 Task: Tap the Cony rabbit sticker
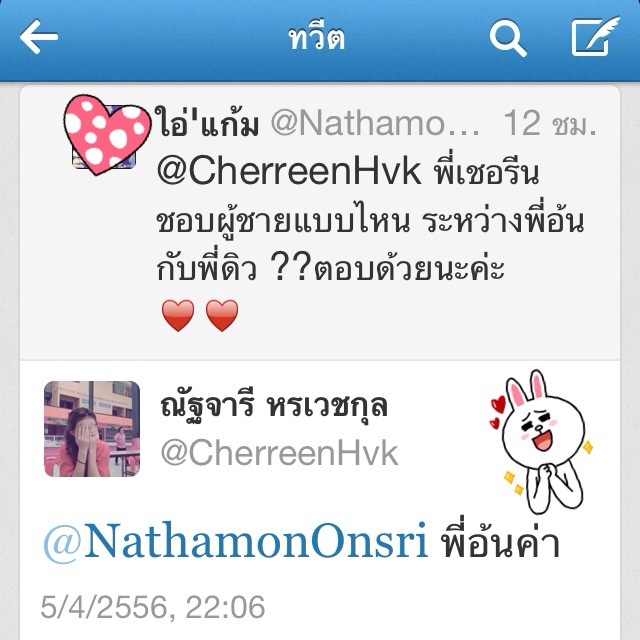pos(541,442)
